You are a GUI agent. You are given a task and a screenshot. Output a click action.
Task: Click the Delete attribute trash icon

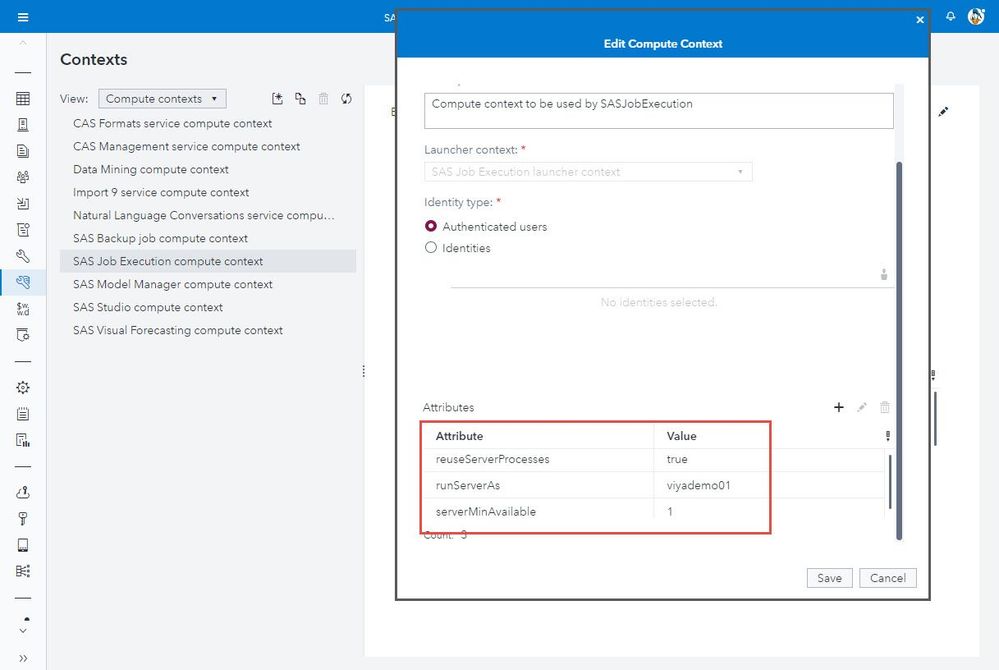(885, 407)
